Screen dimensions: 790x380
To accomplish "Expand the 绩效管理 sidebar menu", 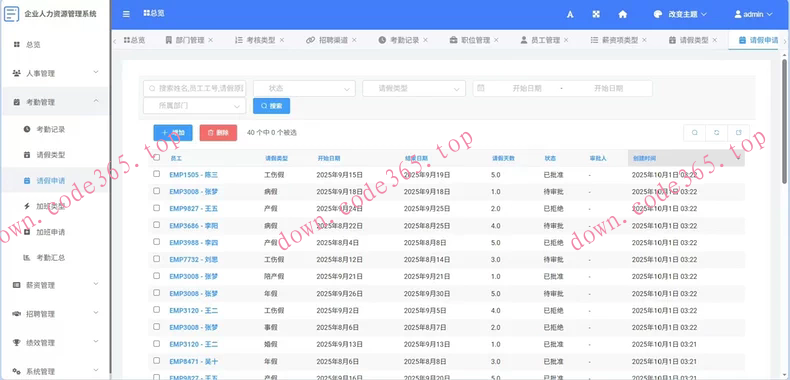I will pos(54,343).
